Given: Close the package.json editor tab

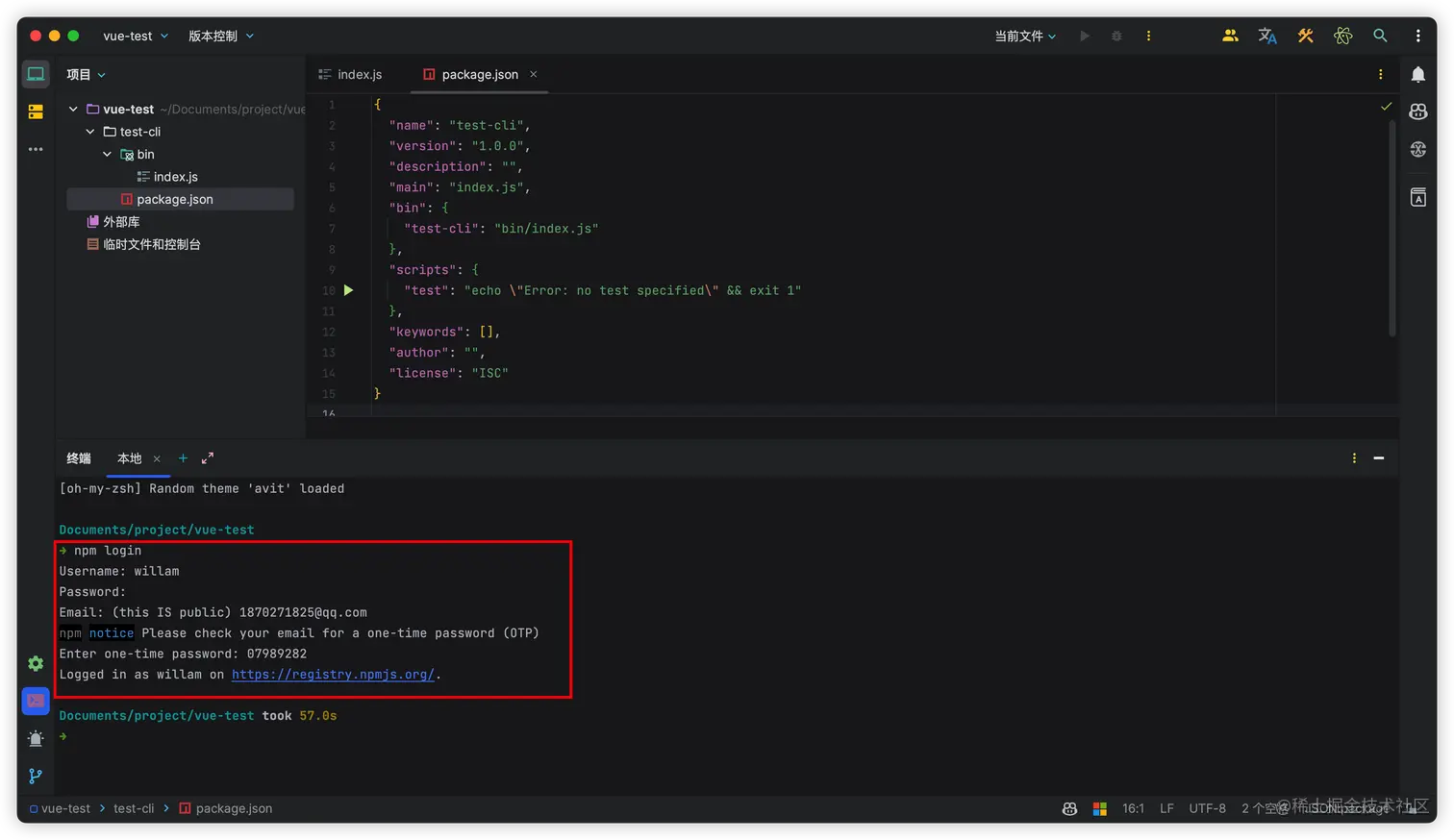Looking at the screenshot, I should (534, 74).
